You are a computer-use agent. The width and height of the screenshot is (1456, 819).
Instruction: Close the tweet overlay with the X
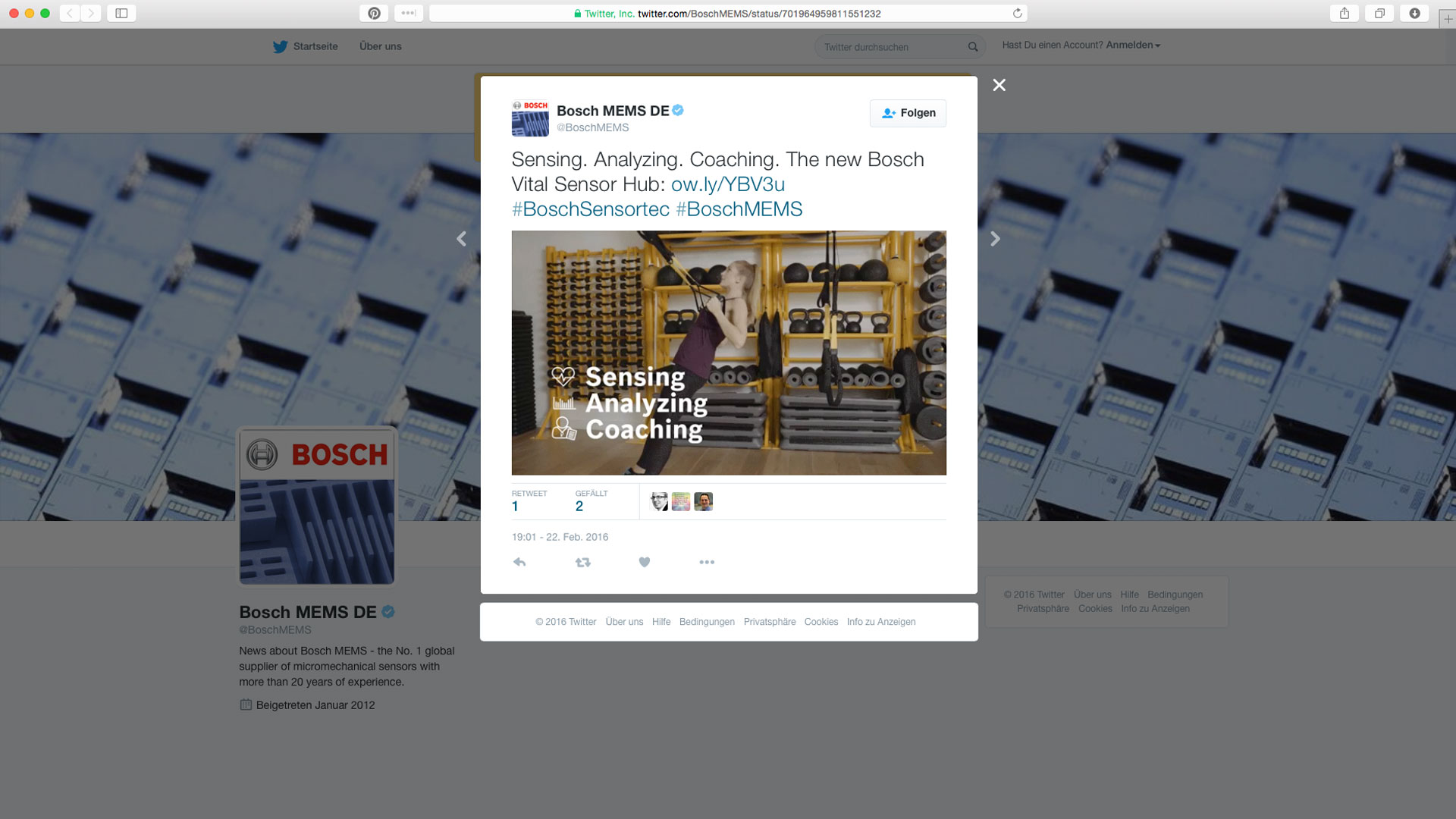tap(999, 85)
